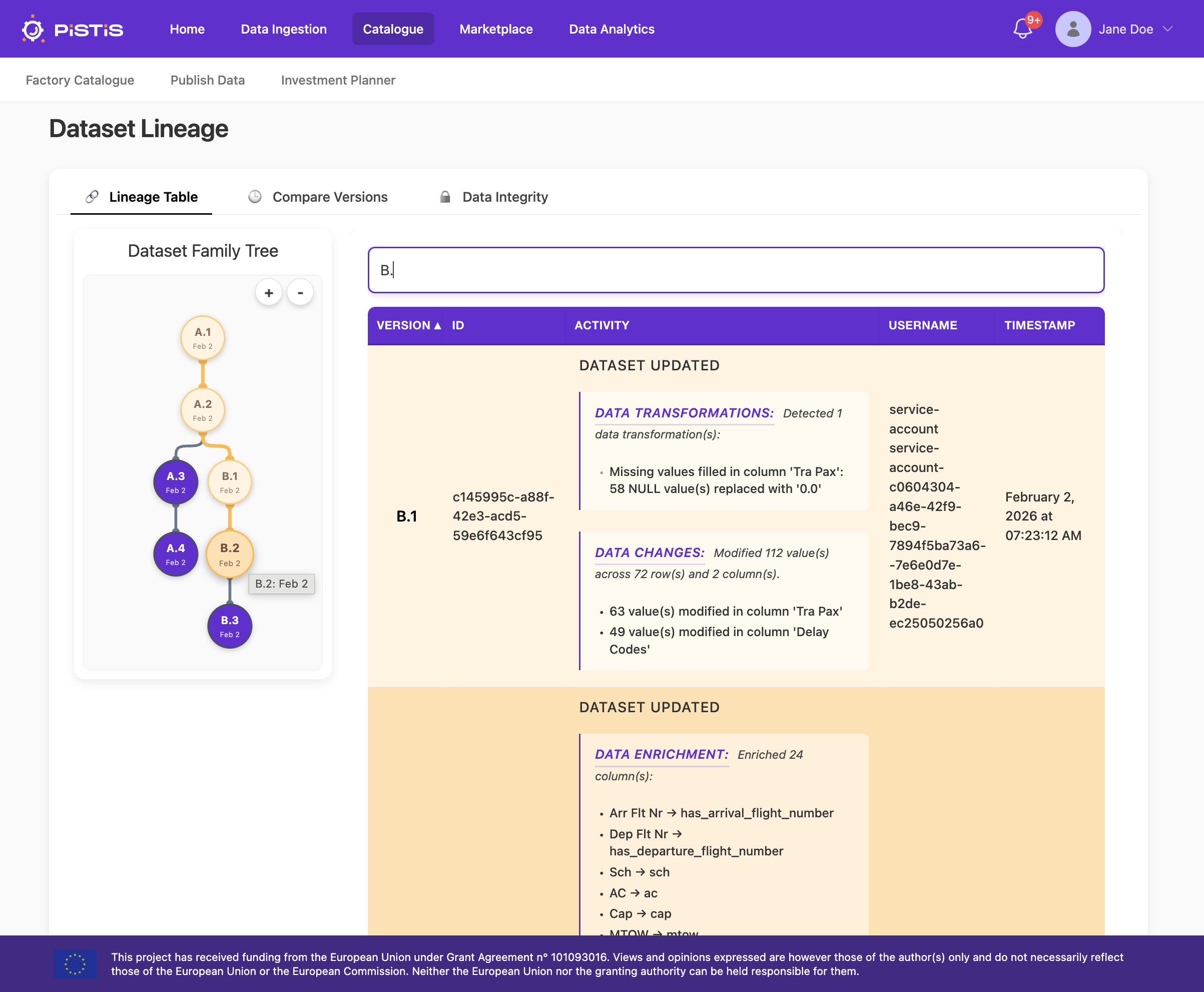Screen dimensions: 1204x992
Task: Switch to the Lineage Table tab
Action: pyautogui.click(x=141, y=197)
